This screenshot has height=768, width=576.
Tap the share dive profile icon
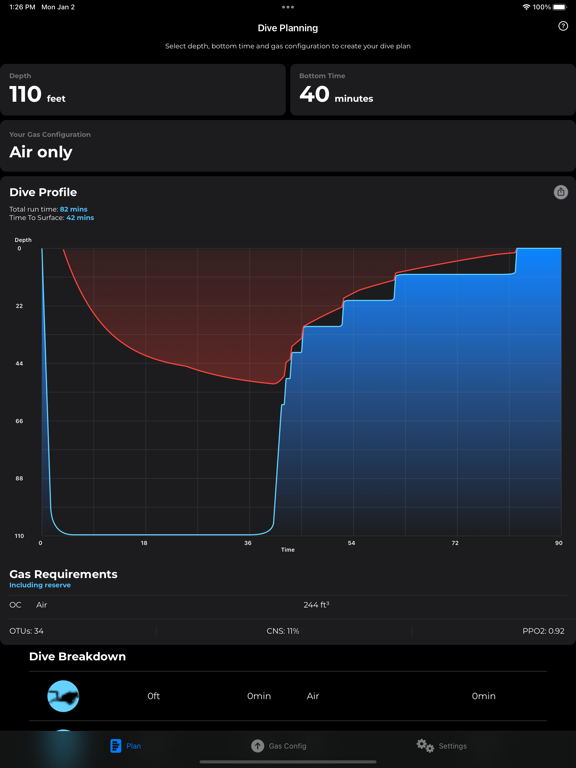tap(561, 192)
